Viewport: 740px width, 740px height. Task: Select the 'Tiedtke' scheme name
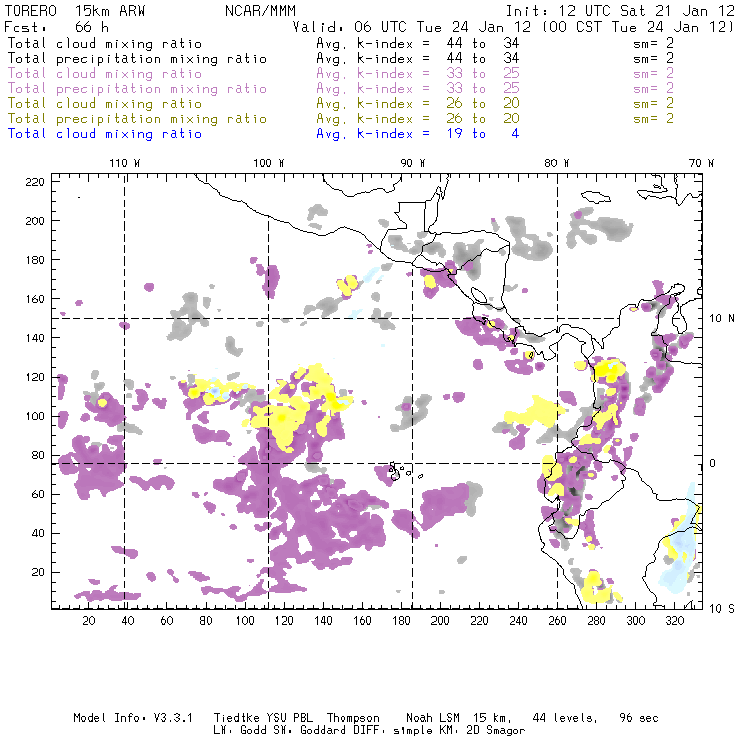(236, 718)
